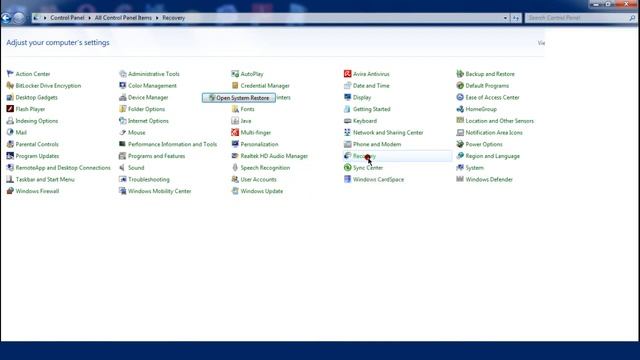Open the Location and Other Sensors link
This screenshot has height=360, width=640.
pyautogui.click(x=500, y=121)
